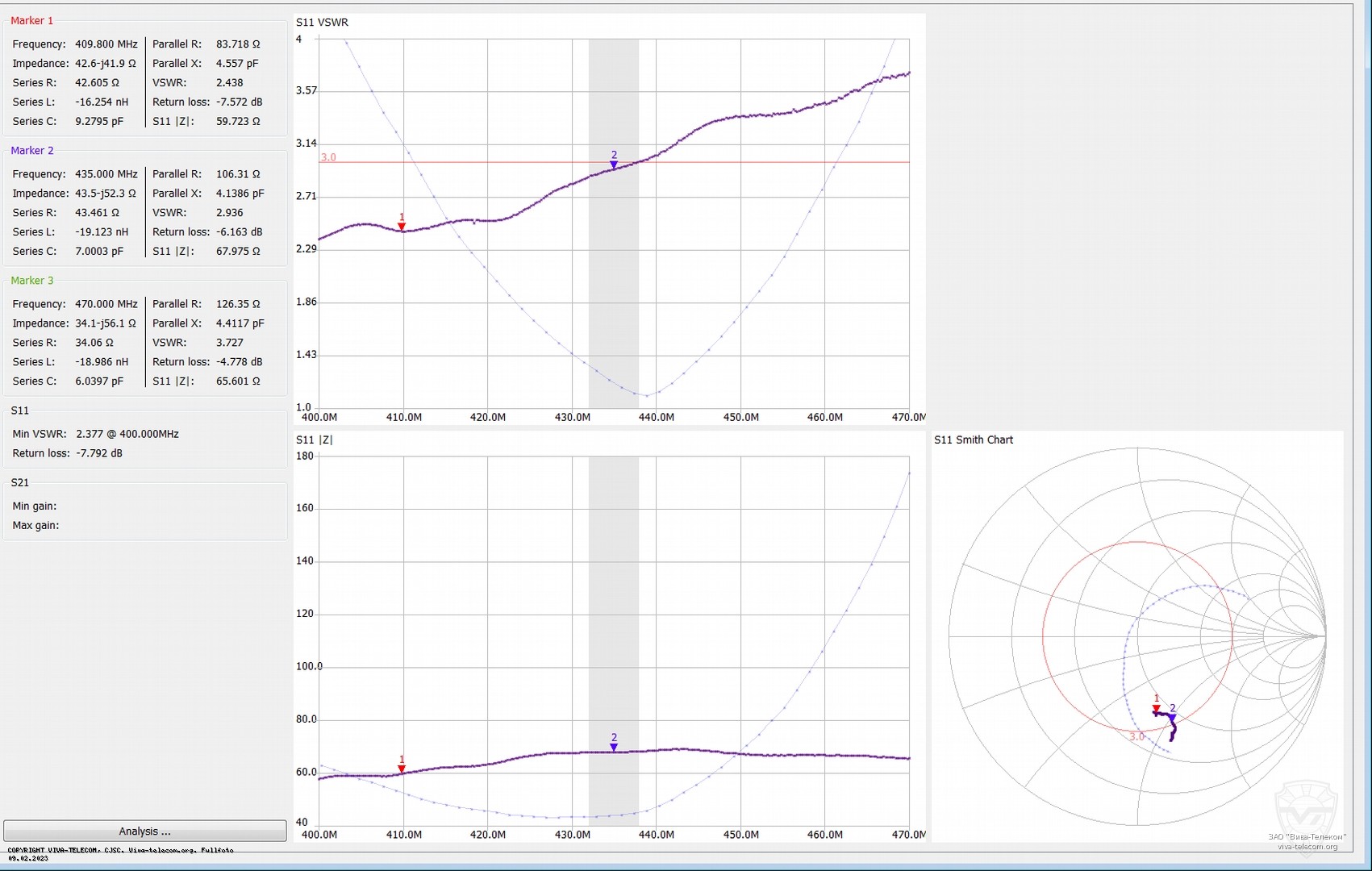Click Marker 2 VSWR value 2.936
Screen dimensions: 1372x871
(229, 213)
